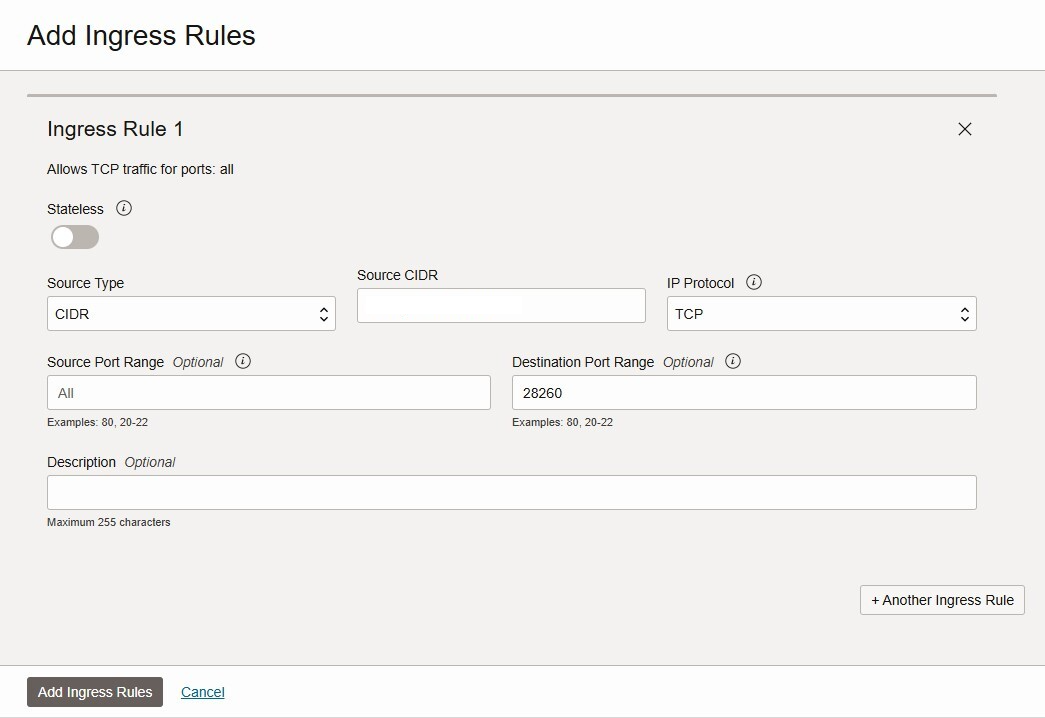
Task: Open Destination Port Range info icon
Action: pyautogui.click(x=733, y=361)
